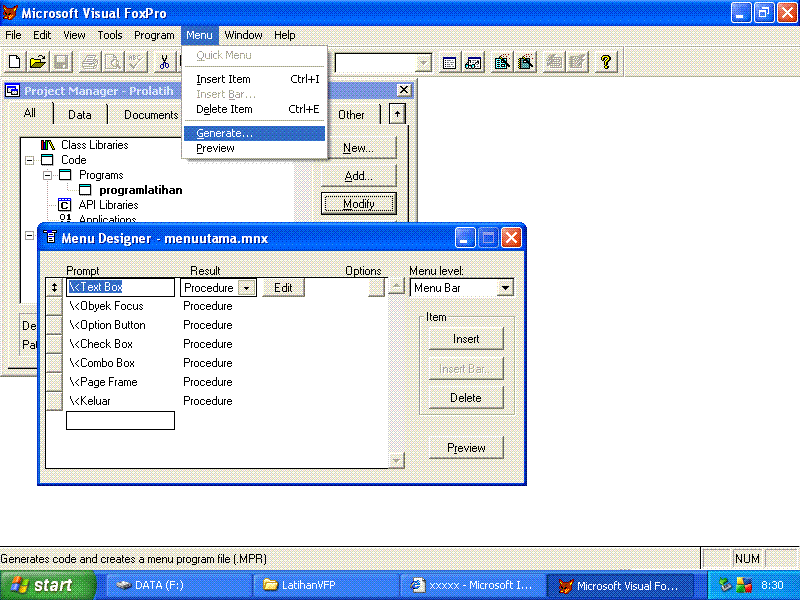Viewport: 800px width, 600px height.
Task: Select the \<Page Frame menu row
Action: tap(103, 382)
